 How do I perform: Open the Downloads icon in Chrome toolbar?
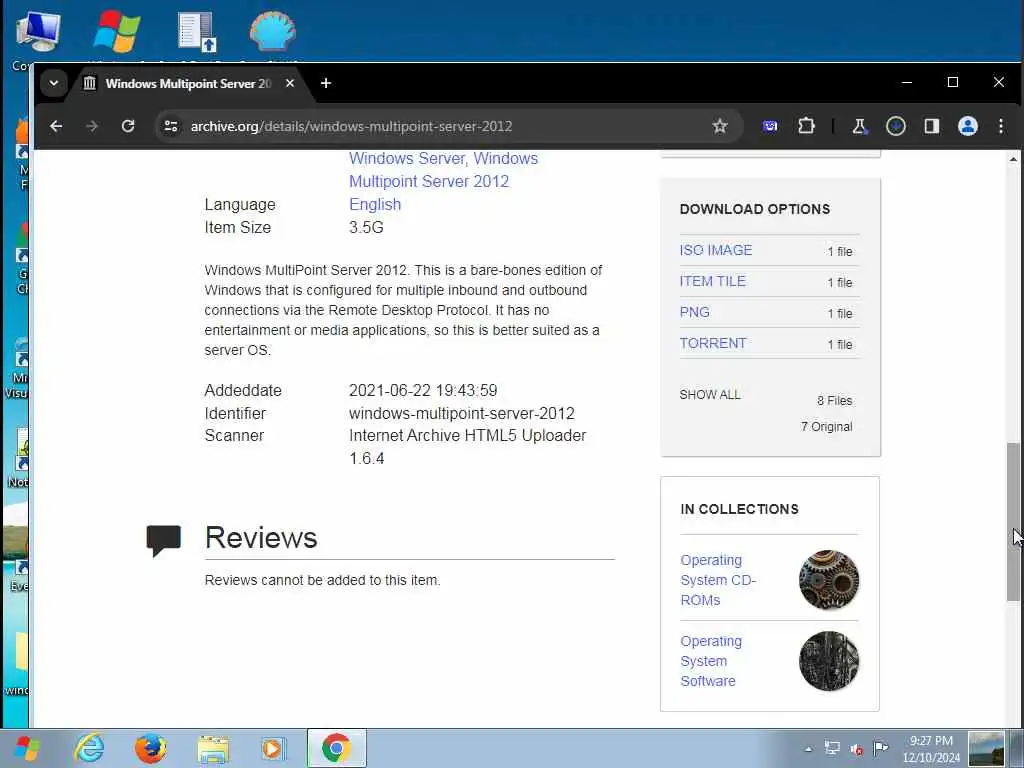tap(895, 126)
